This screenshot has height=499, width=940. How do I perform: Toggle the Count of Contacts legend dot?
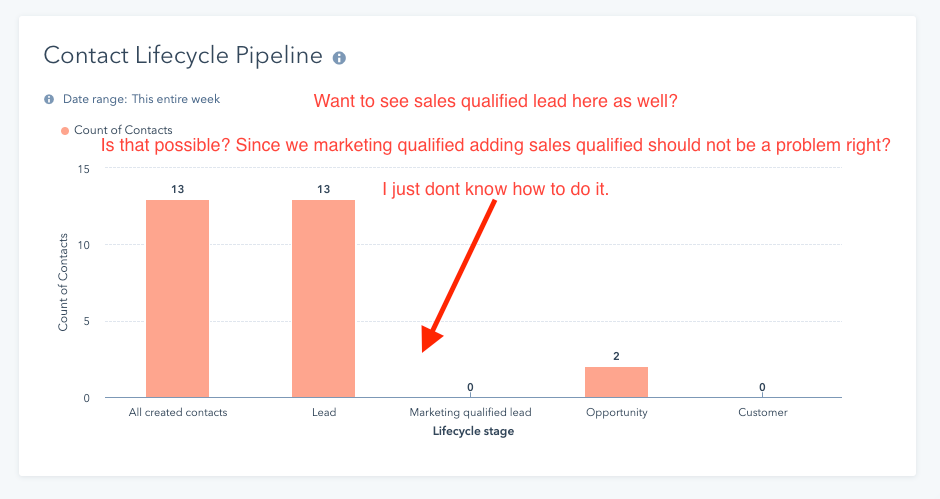coord(65,131)
